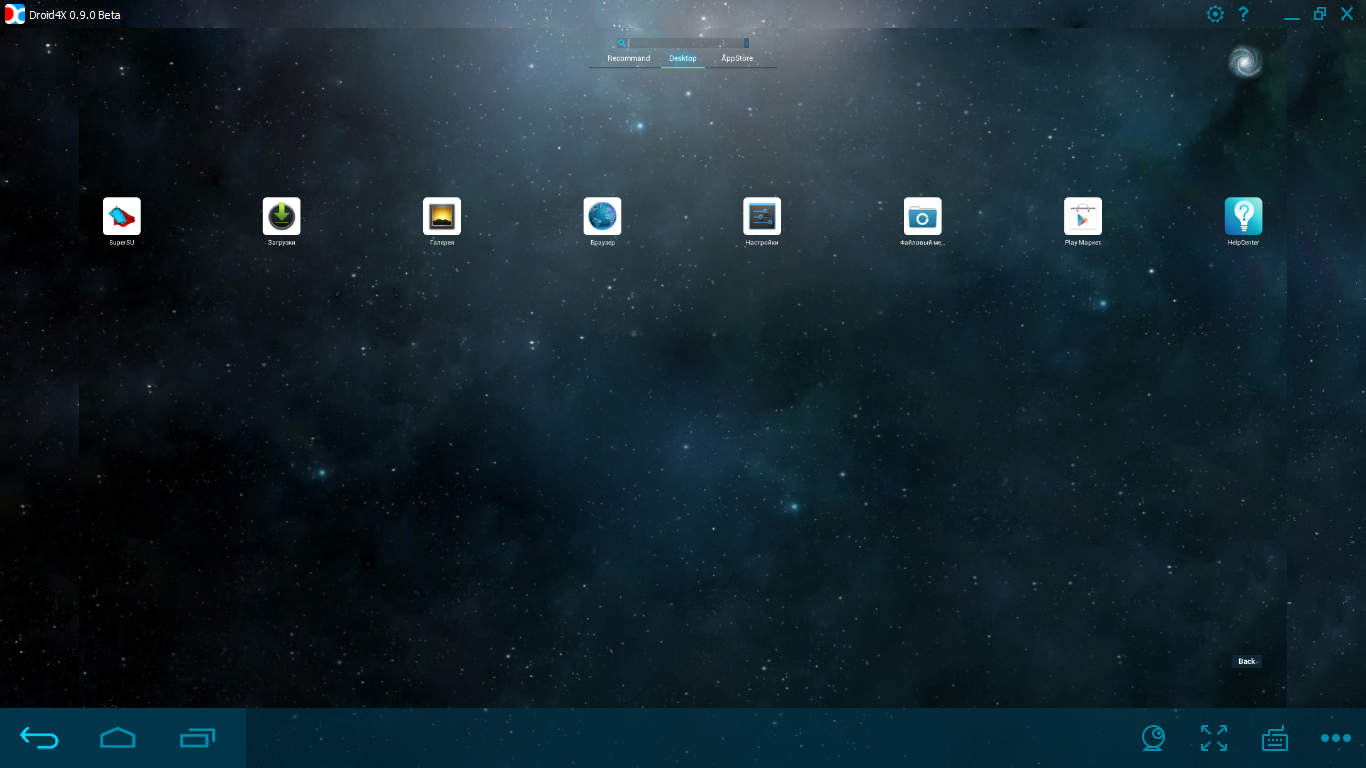
Task: Switch to the AppStore tab
Action: tap(737, 58)
